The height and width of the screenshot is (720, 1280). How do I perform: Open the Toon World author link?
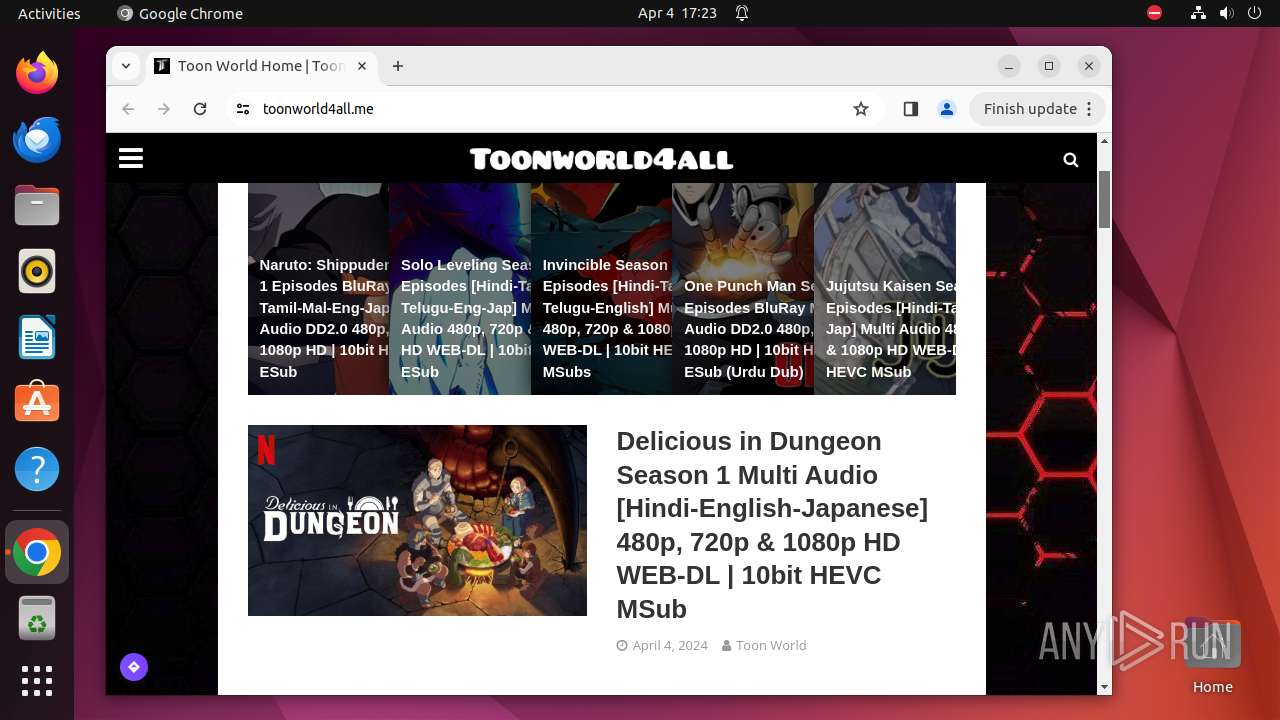pos(771,646)
